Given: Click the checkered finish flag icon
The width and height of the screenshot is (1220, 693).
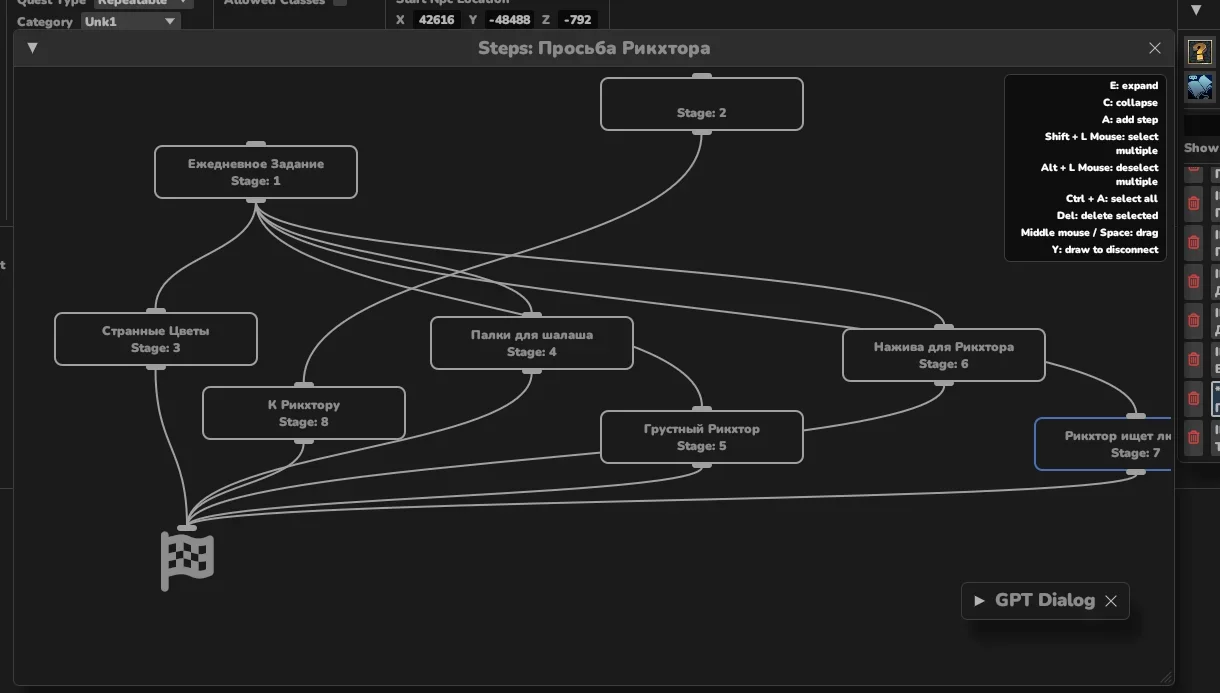Looking at the screenshot, I should pos(188,561).
